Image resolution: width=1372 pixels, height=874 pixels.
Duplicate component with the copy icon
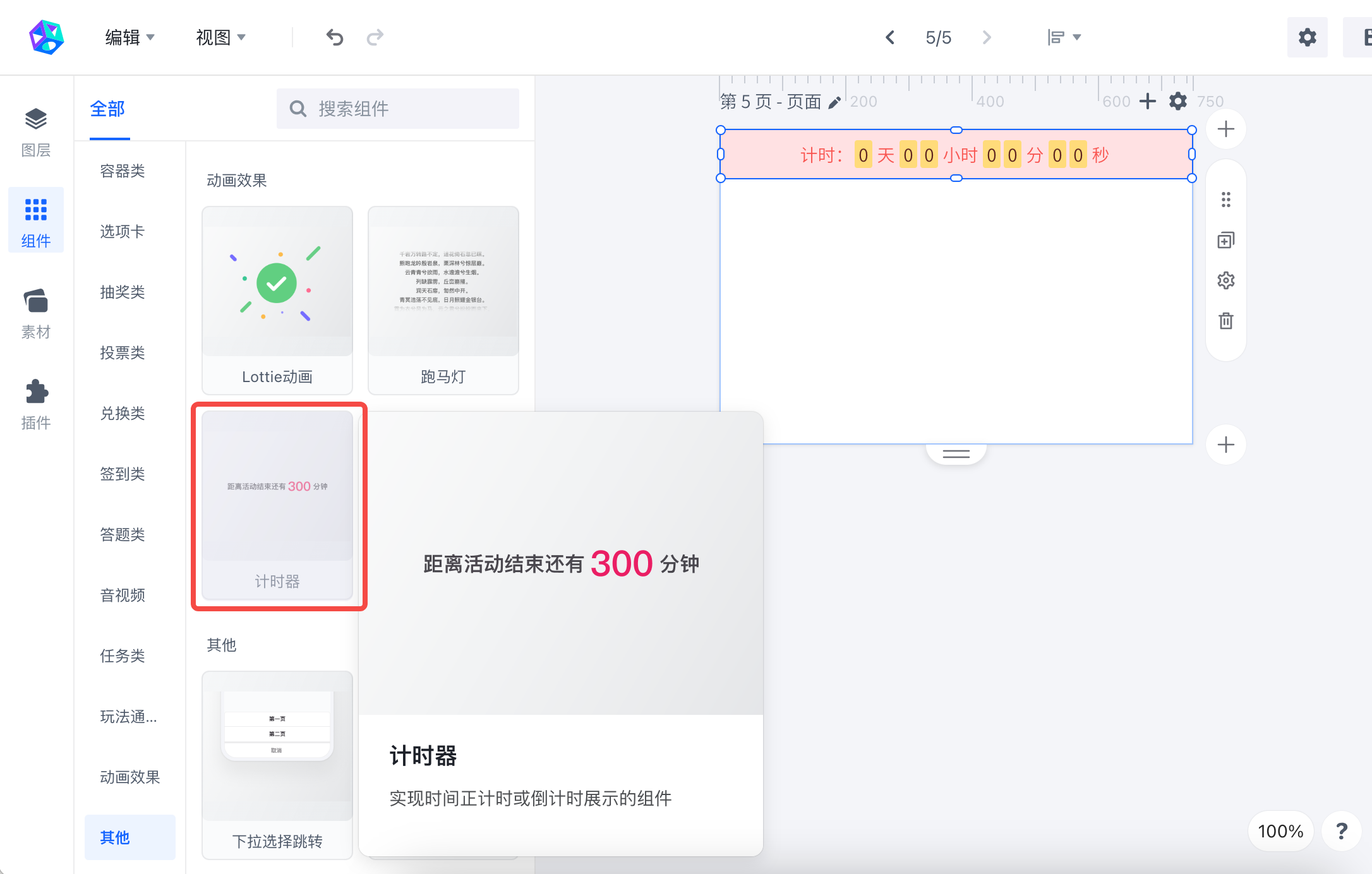(1226, 240)
